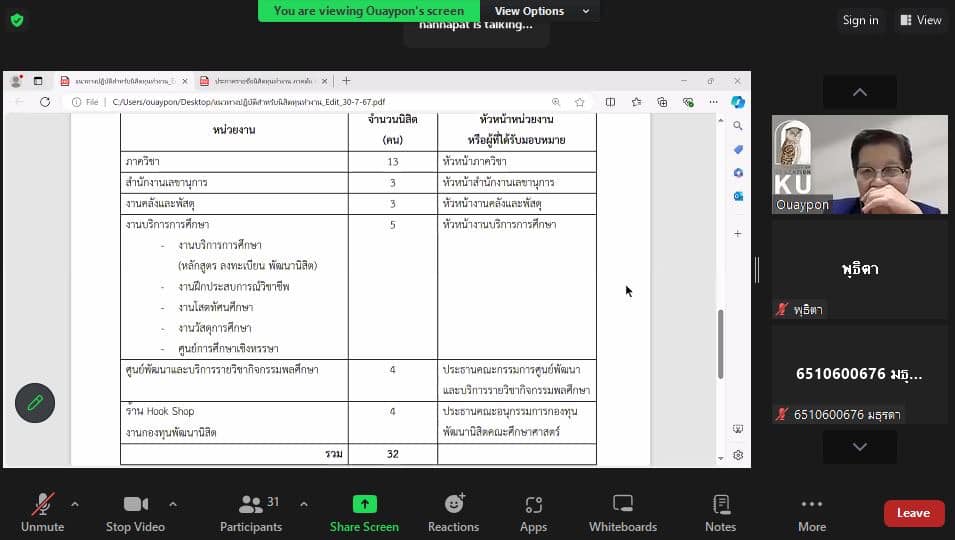Viewport: 955px width, 540px height.
Task: Expand video options caret next to Stop Video
Action: click(x=173, y=504)
